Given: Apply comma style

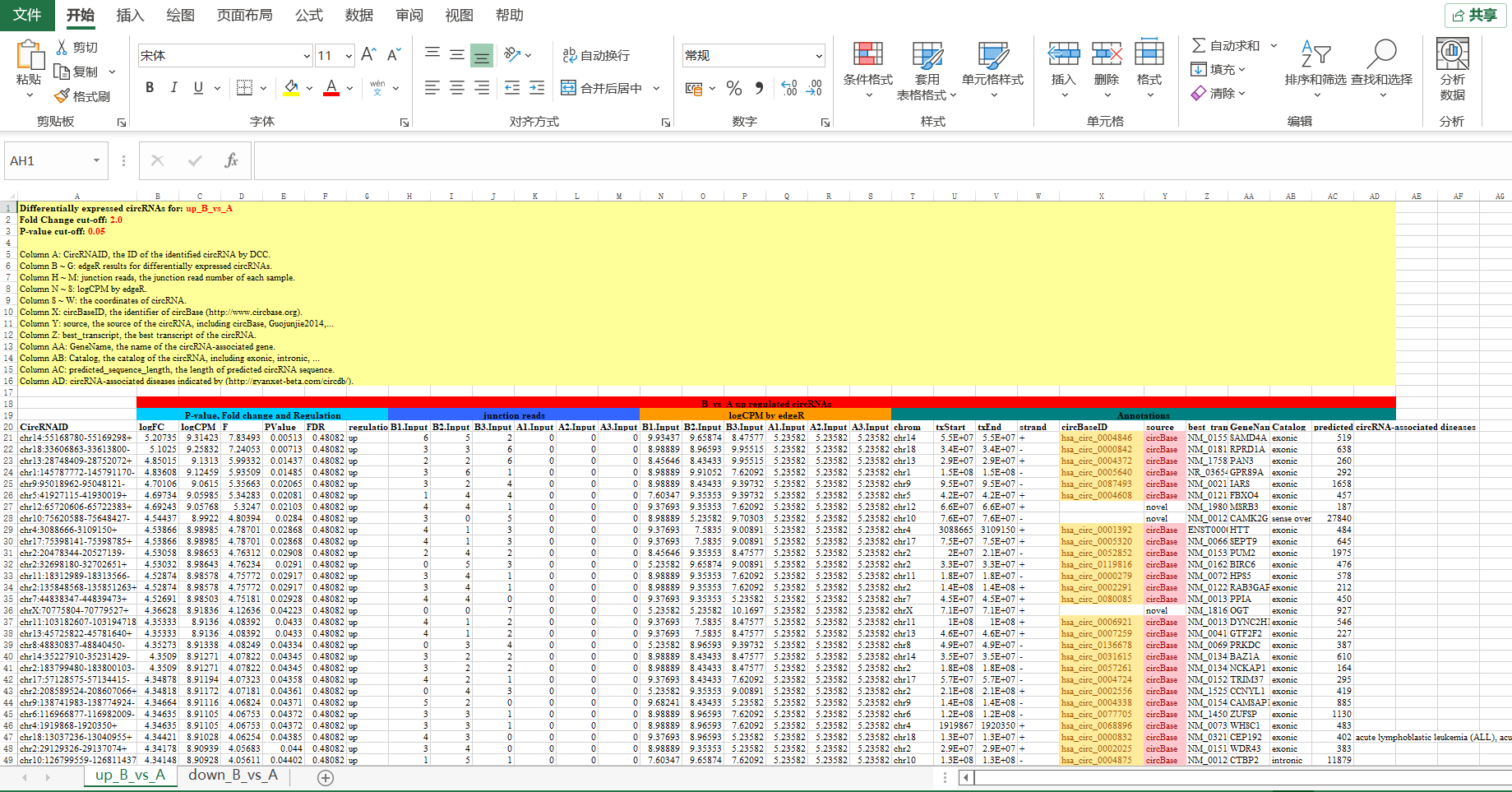Looking at the screenshot, I should pyautogui.click(x=759, y=88).
